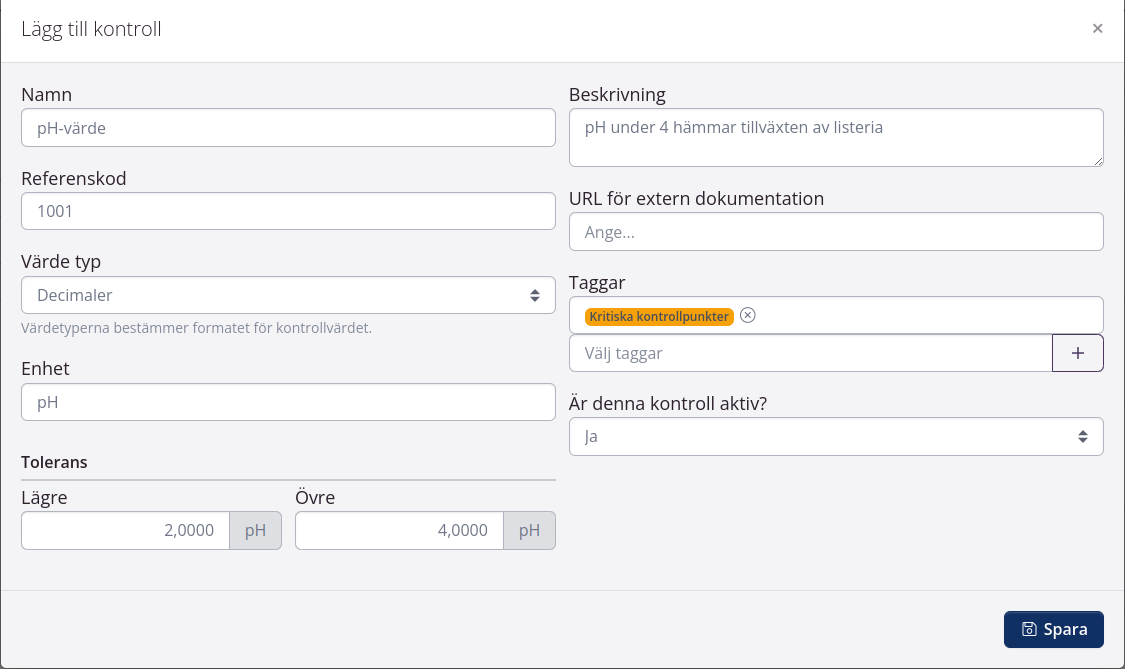
Task: Add tag with the plus button
Action: click(1078, 353)
